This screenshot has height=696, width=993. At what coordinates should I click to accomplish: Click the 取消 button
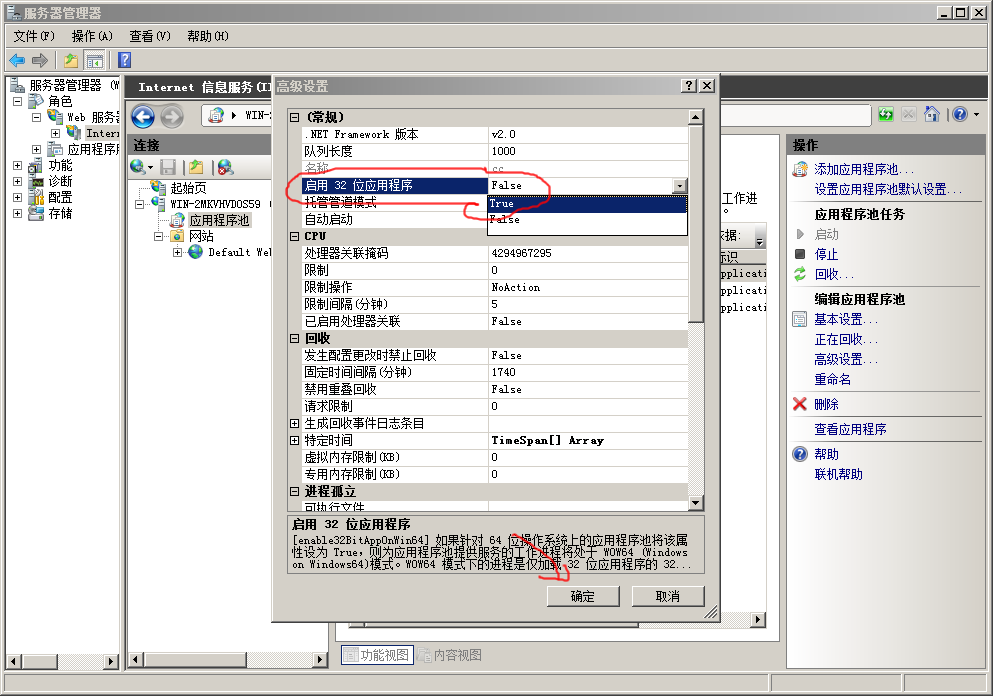tap(667, 596)
